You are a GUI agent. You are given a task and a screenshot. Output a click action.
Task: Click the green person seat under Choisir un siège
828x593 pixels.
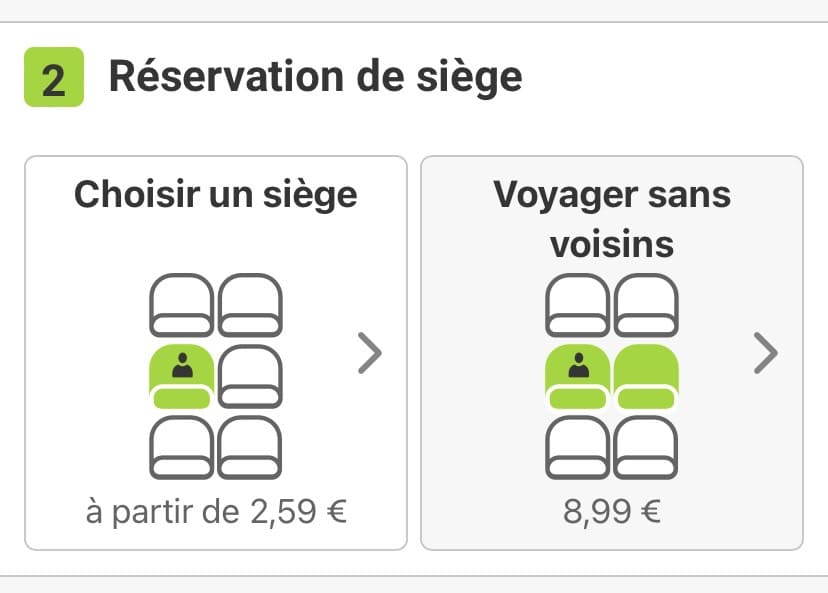[x=181, y=376]
